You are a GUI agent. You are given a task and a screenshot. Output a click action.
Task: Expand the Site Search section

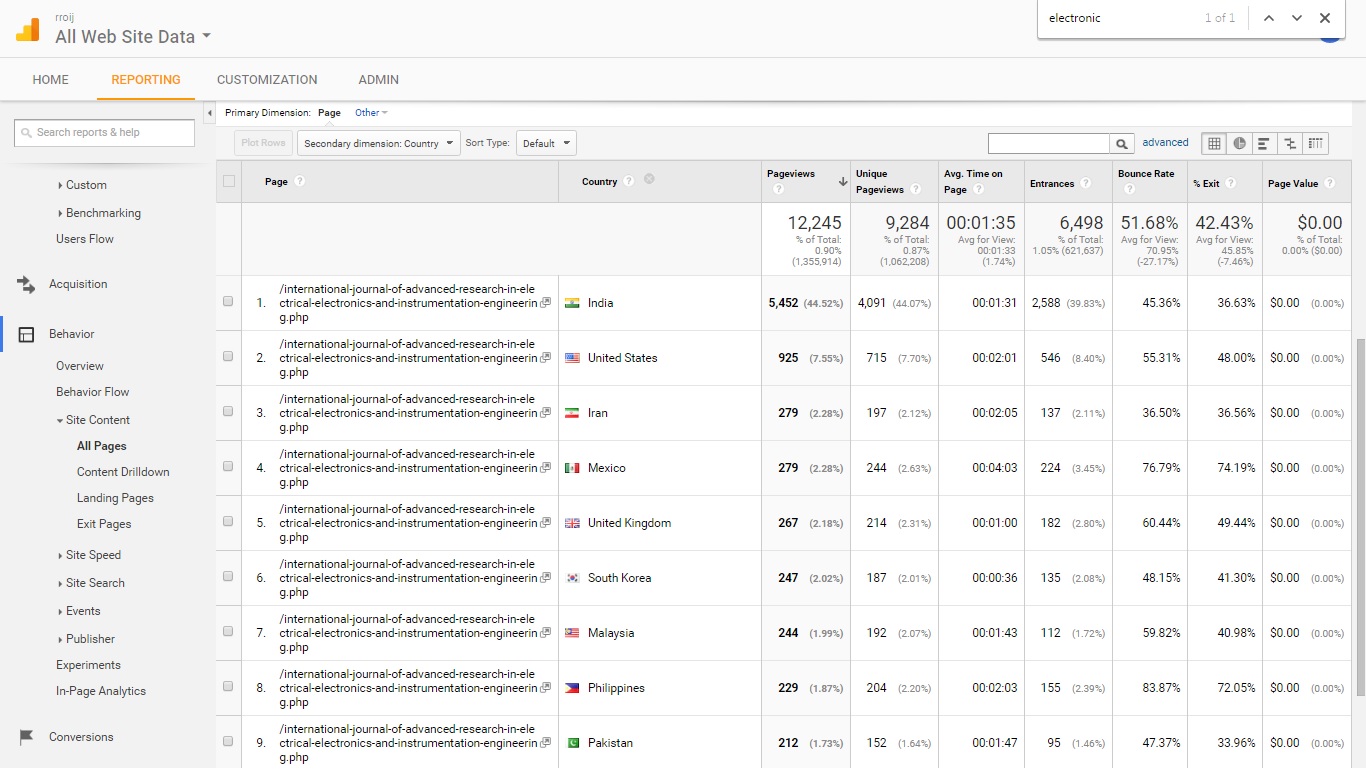tap(92, 583)
